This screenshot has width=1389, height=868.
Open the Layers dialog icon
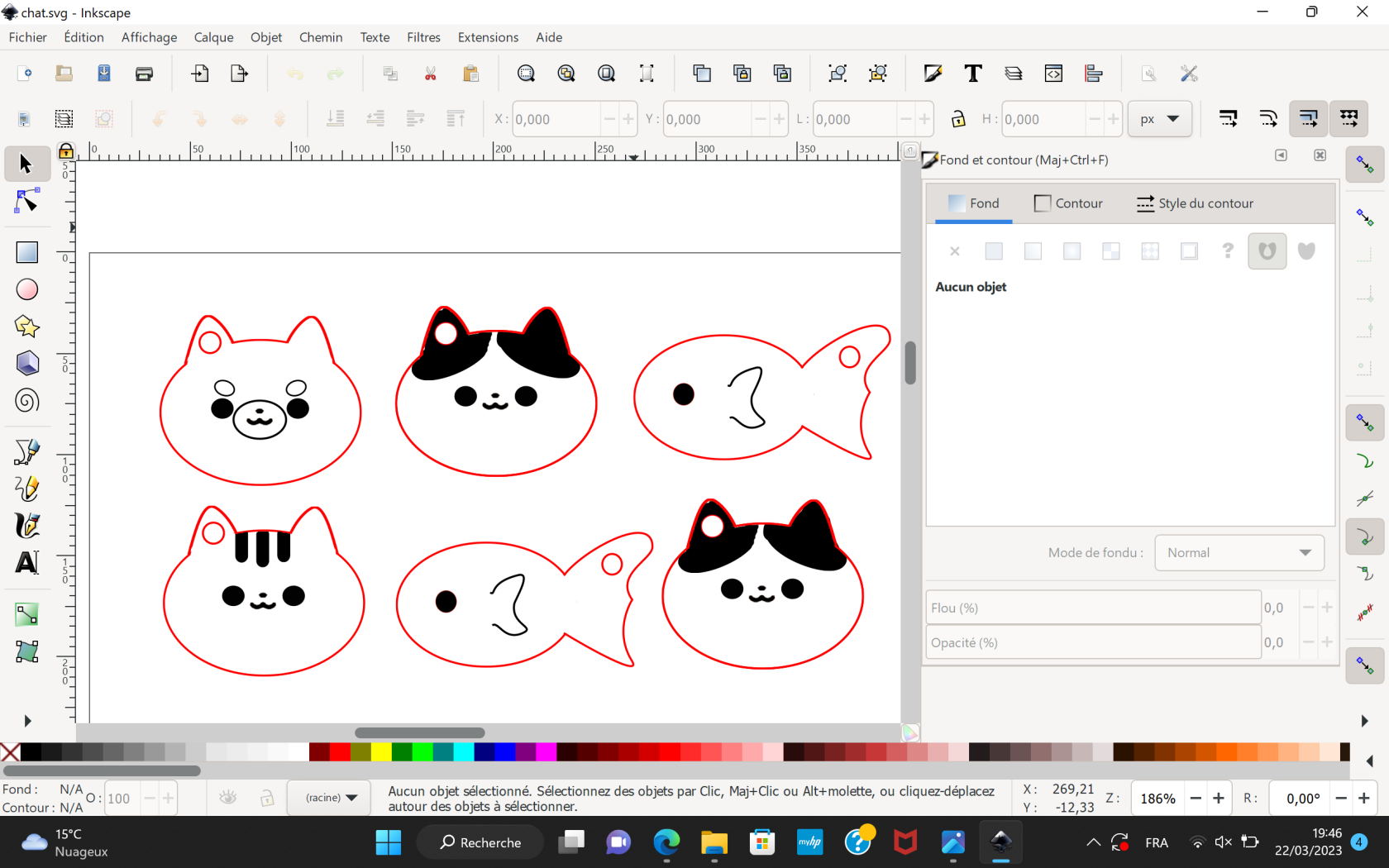pyautogui.click(x=1014, y=74)
